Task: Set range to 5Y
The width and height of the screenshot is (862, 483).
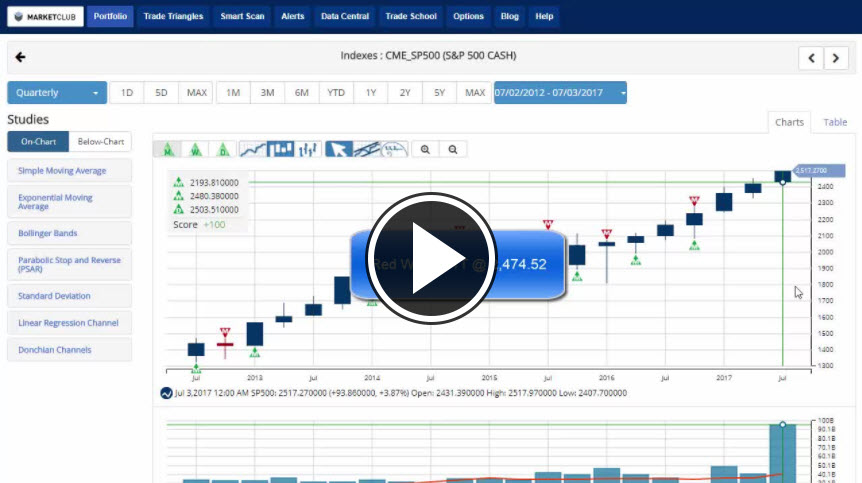Action: pos(439,93)
